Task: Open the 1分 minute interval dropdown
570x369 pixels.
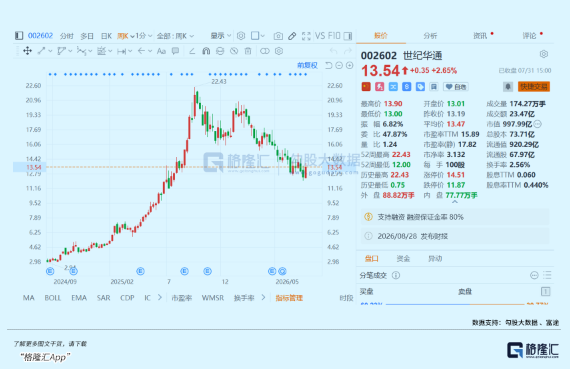Action: click(x=144, y=36)
